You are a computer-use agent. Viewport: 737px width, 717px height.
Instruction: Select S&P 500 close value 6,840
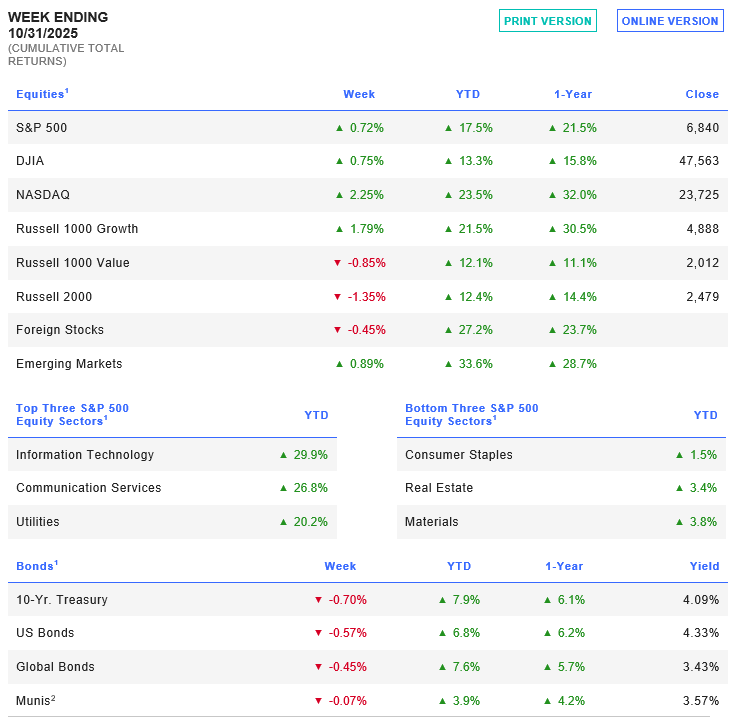tap(702, 128)
